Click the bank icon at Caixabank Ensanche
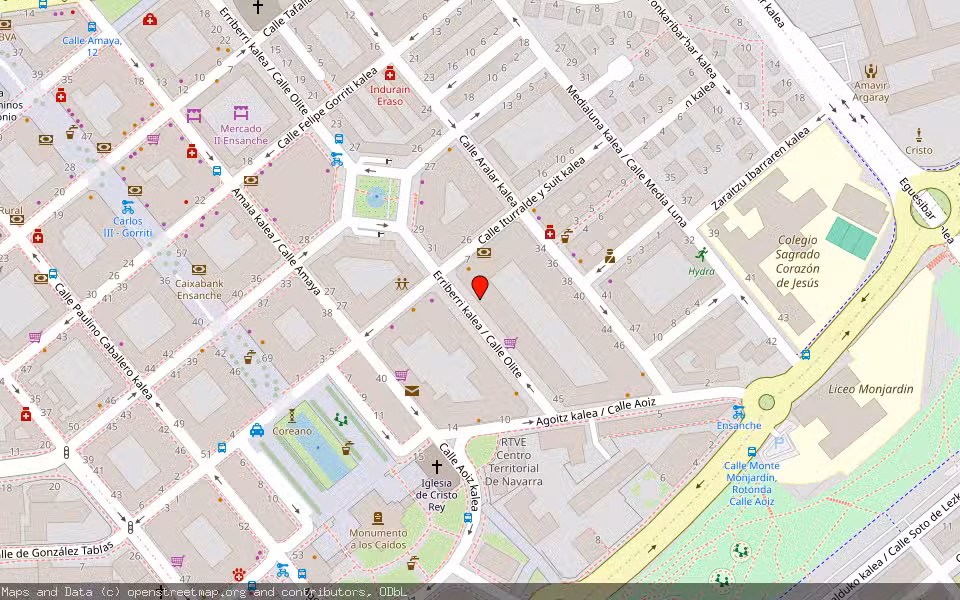Viewport: 960px width, 600px height. point(199,269)
